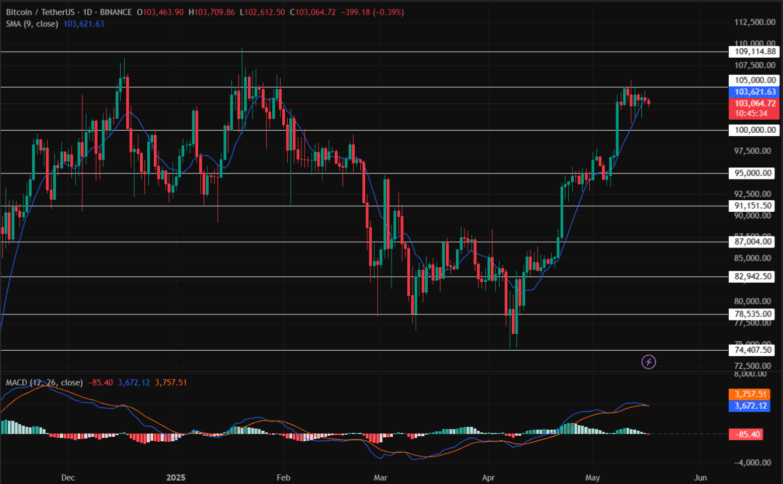The image size is (783, 484).
Task: Click the 107,500.00 price scale value
Action: pos(754,65)
